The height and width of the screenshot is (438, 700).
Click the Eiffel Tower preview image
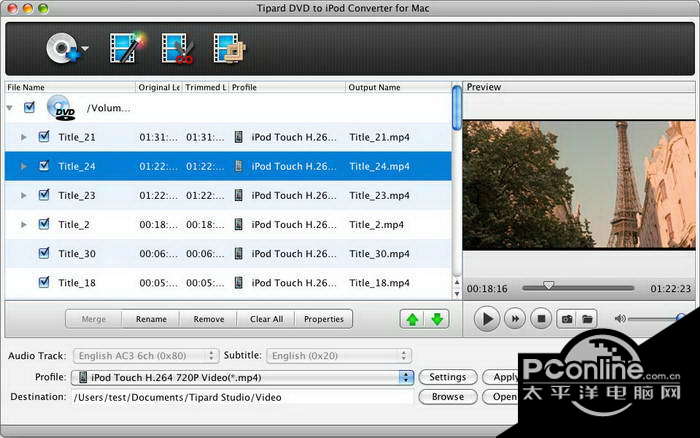pyautogui.click(x=579, y=184)
